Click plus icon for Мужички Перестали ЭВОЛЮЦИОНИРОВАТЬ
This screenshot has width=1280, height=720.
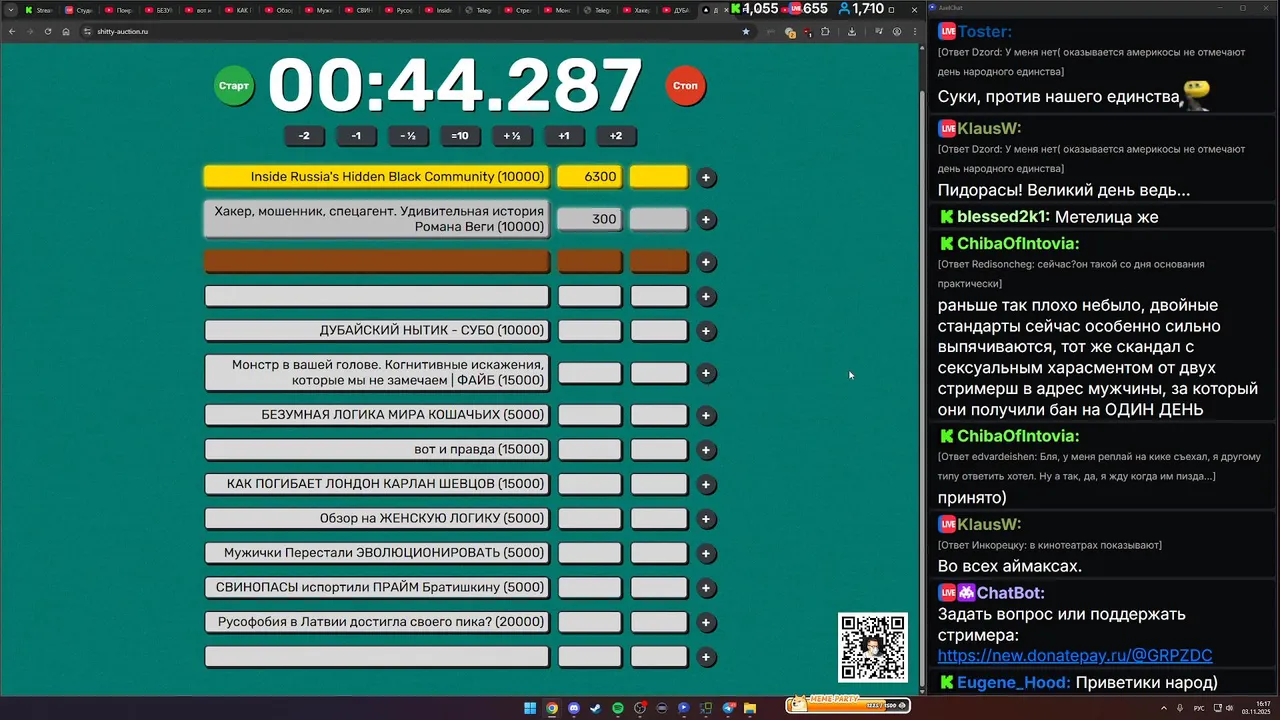706,553
